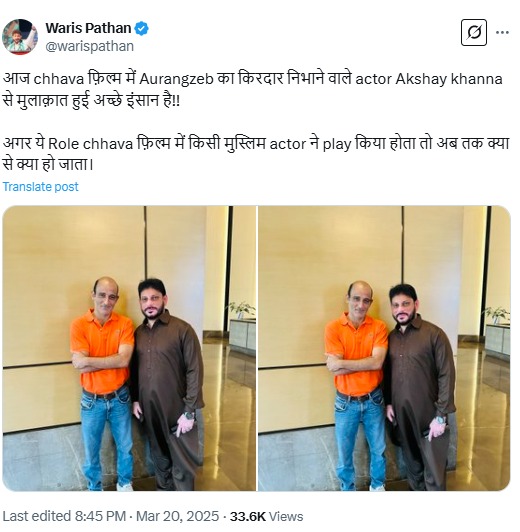Screen dimensions: 520x532
Task: Click the Mar 20, 2025 date
Action: tap(177, 516)
